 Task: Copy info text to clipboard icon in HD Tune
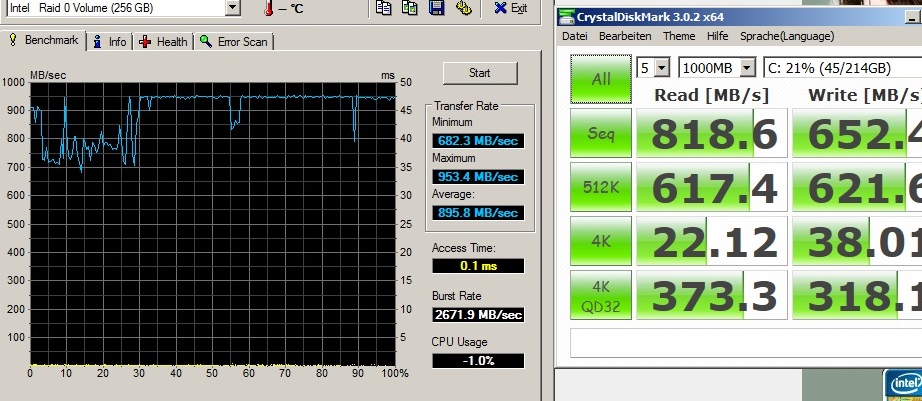tap(384, 8)
